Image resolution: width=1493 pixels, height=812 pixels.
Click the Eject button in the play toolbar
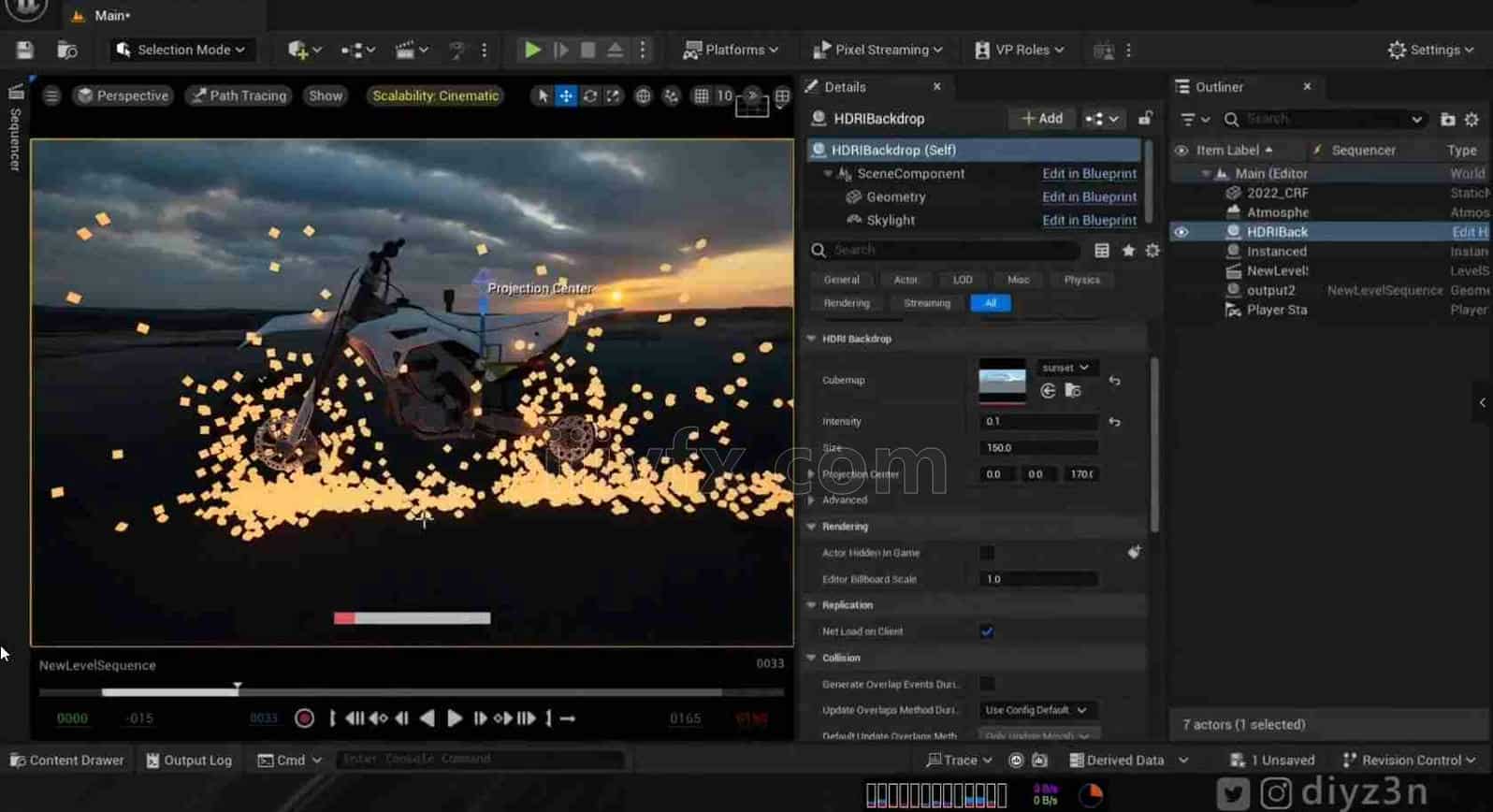point(615,50)
